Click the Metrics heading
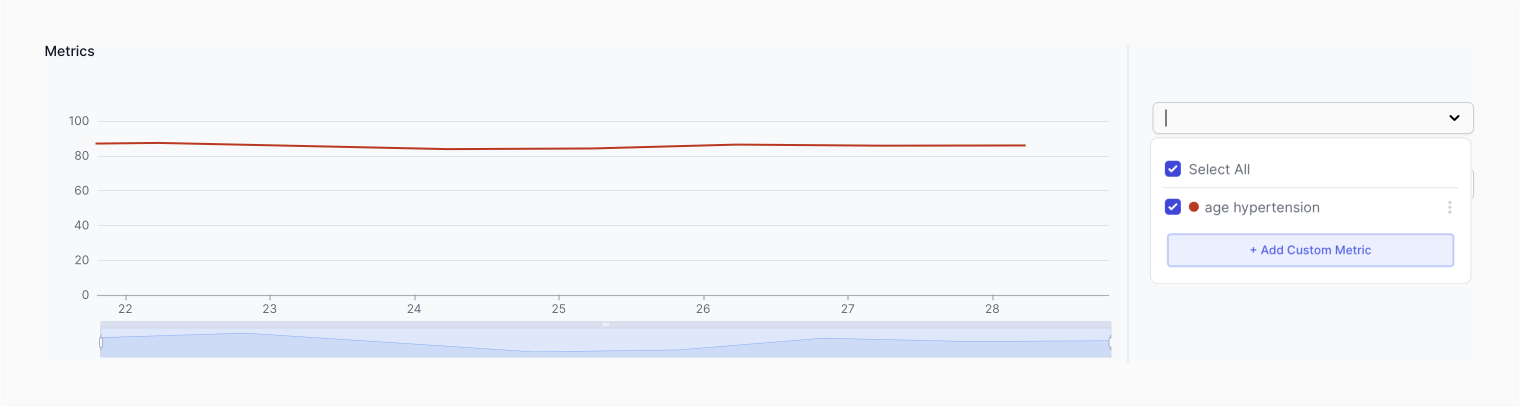The width and height of the screenshot is (1520, 407). click(69, 51)
